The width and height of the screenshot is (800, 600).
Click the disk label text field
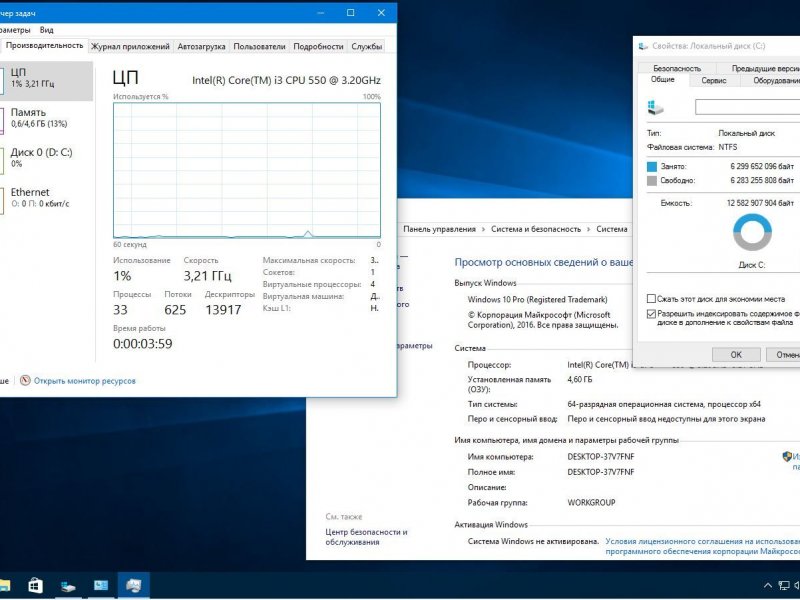pyautogui.click(x=747, y=107)
